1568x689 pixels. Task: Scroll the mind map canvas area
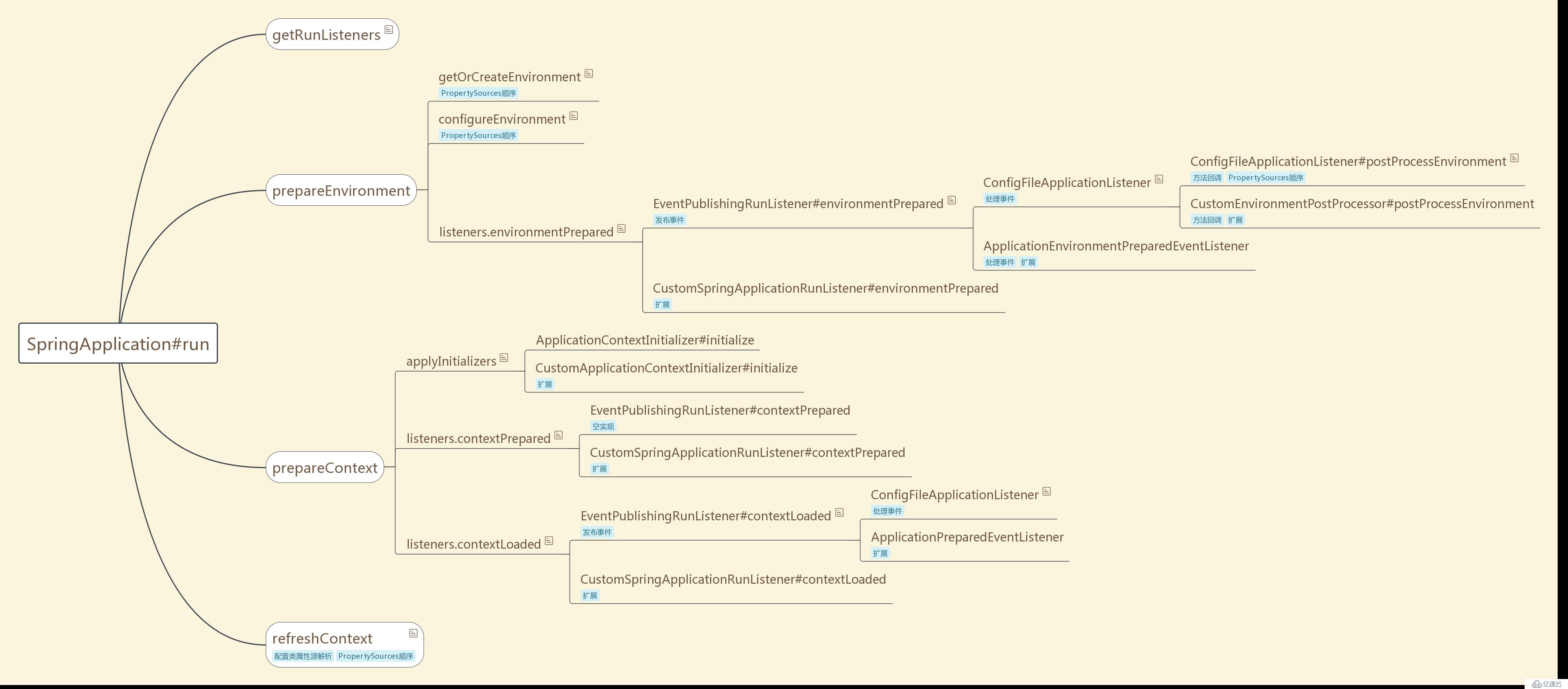pyautogui.click(x=784, y=344)
